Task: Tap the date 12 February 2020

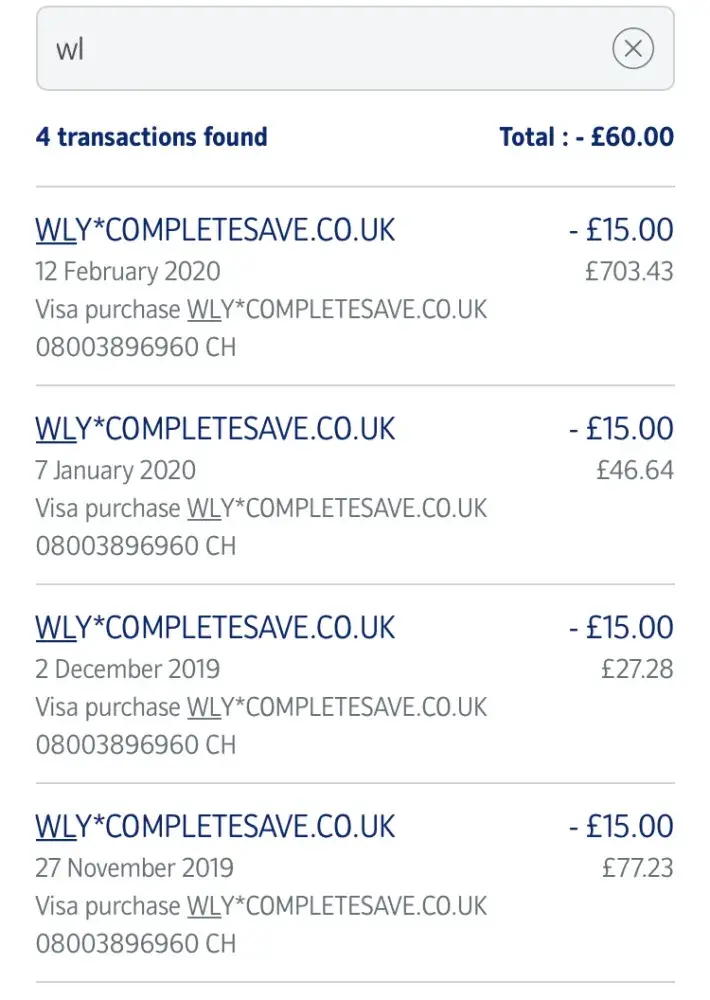Action: pyautogui.click(x=128, y=271)
